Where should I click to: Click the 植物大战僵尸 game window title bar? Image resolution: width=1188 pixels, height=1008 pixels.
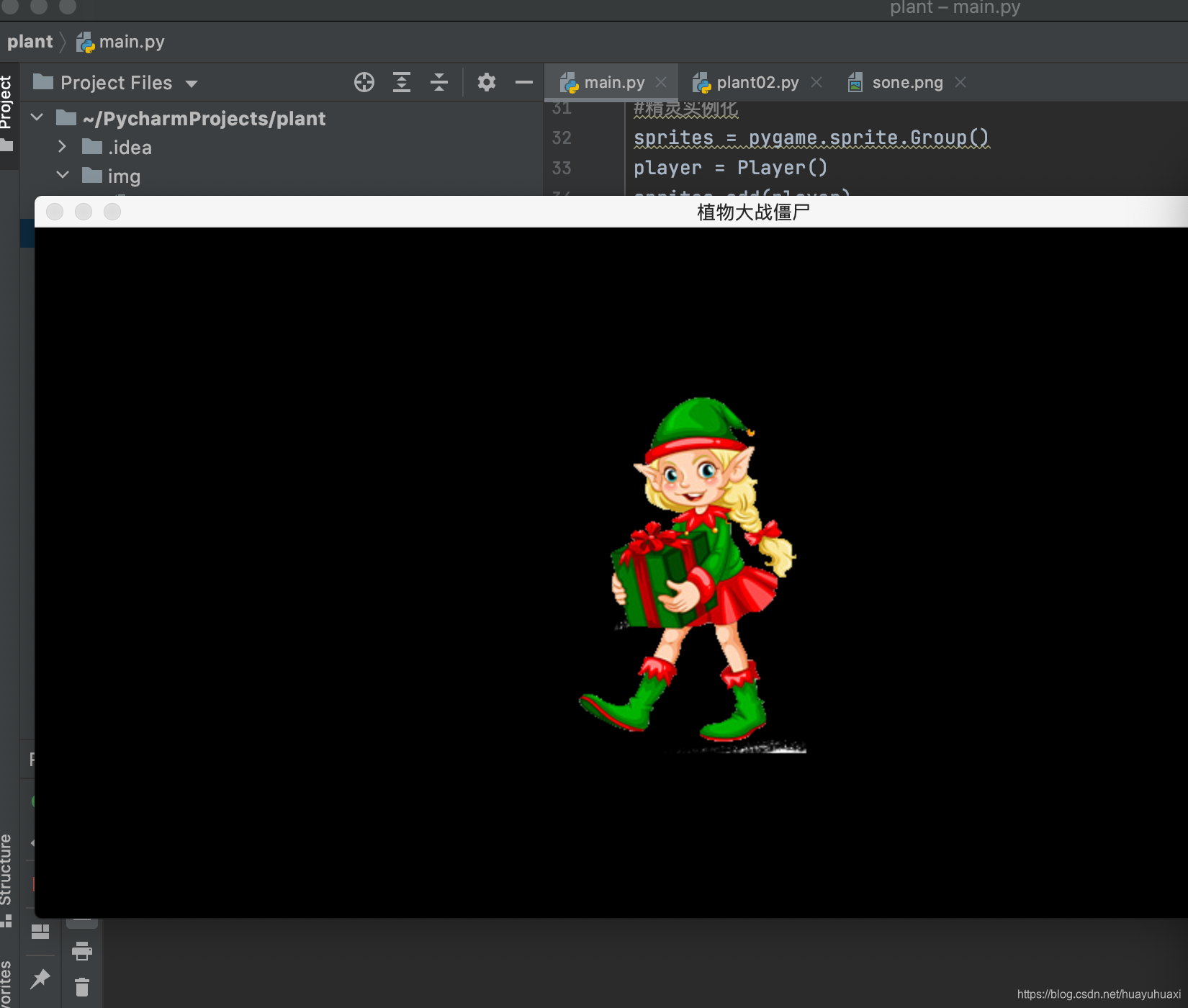click(x=611, y=212)
